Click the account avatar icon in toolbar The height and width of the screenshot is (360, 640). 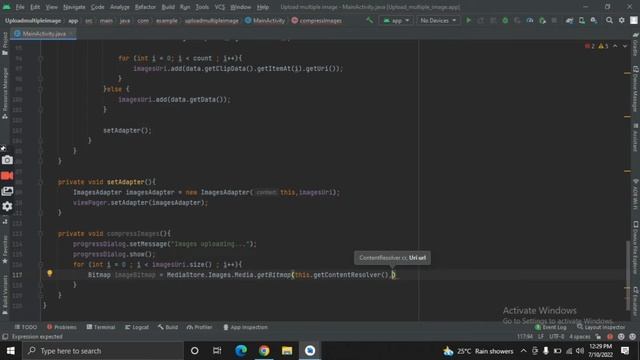click(x=634, y=20)
